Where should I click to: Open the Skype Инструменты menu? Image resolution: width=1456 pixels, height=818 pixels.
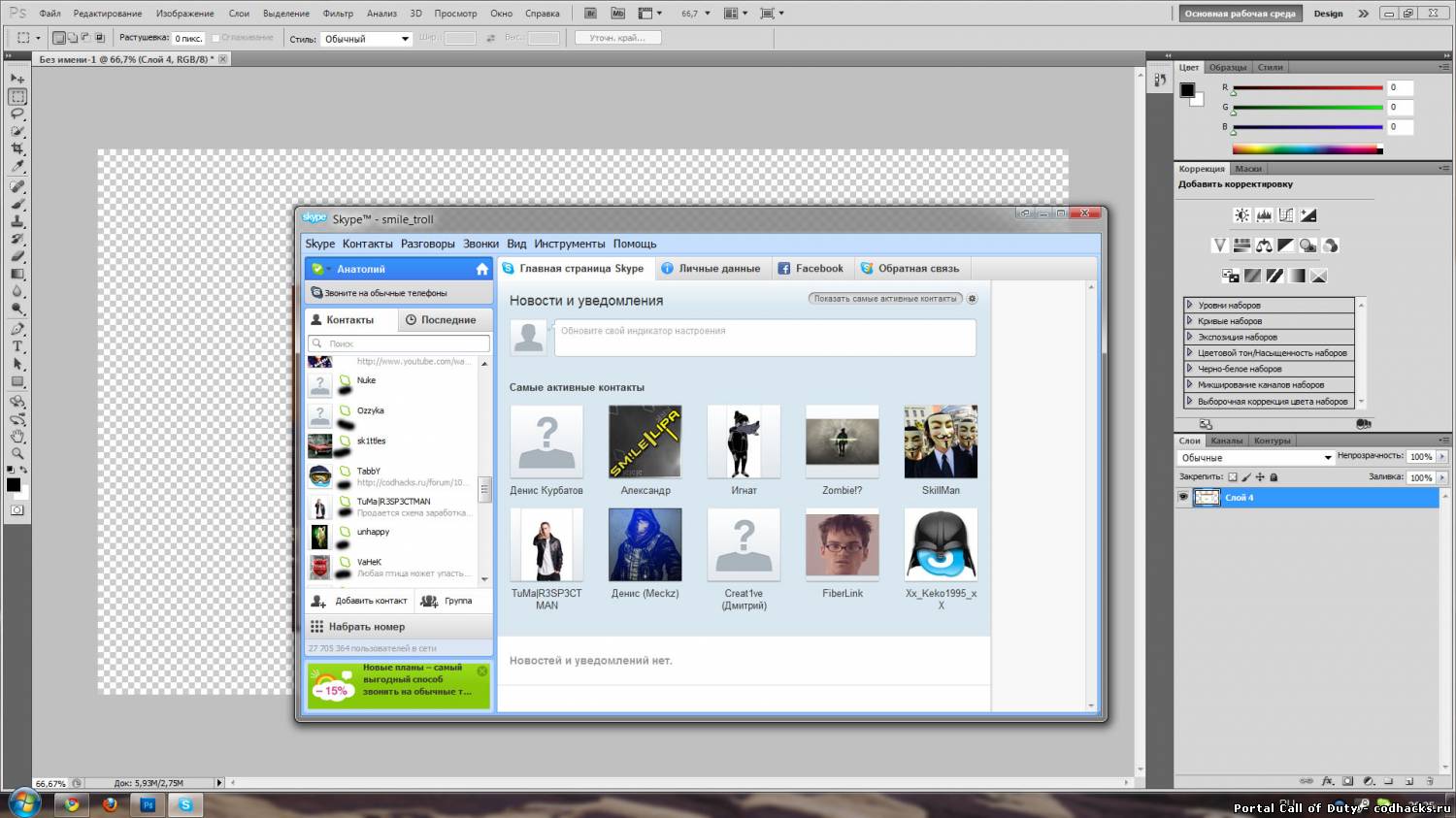coord(569,244)
